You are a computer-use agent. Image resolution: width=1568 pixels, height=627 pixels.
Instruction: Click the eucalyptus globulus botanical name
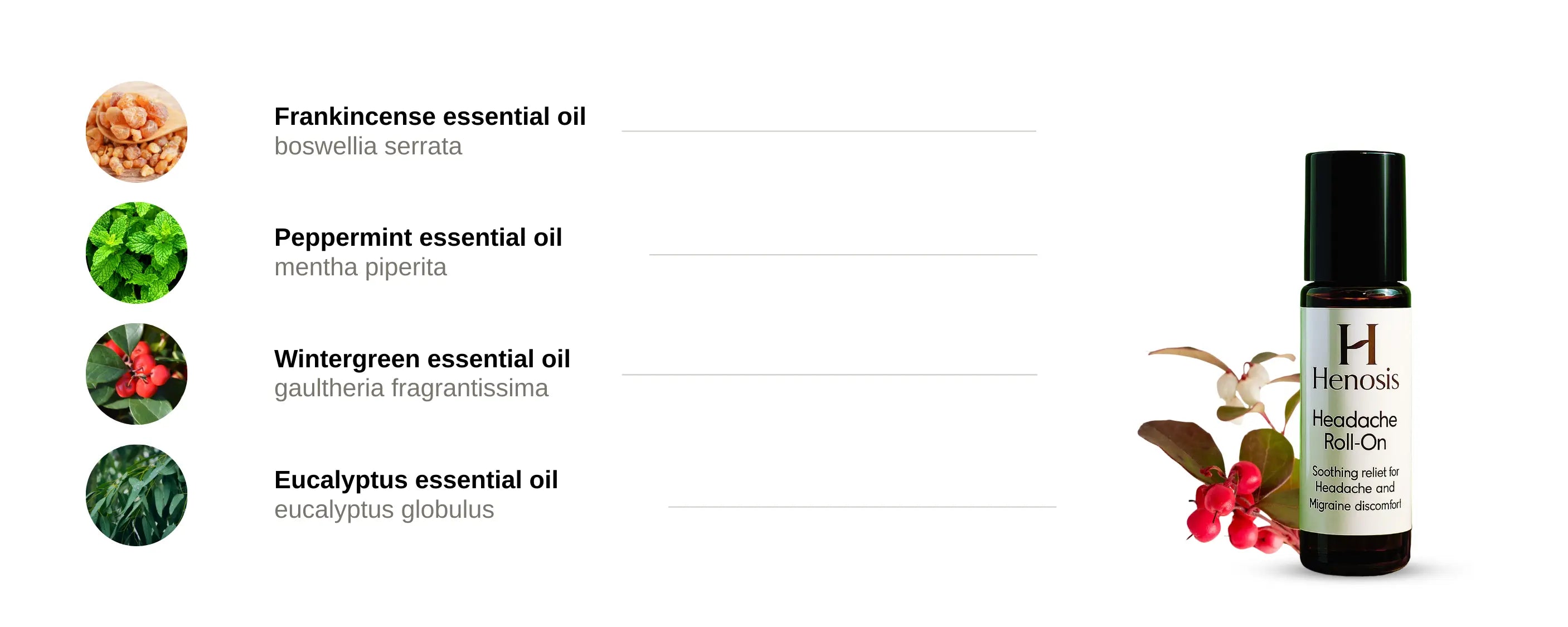[383, 509]
